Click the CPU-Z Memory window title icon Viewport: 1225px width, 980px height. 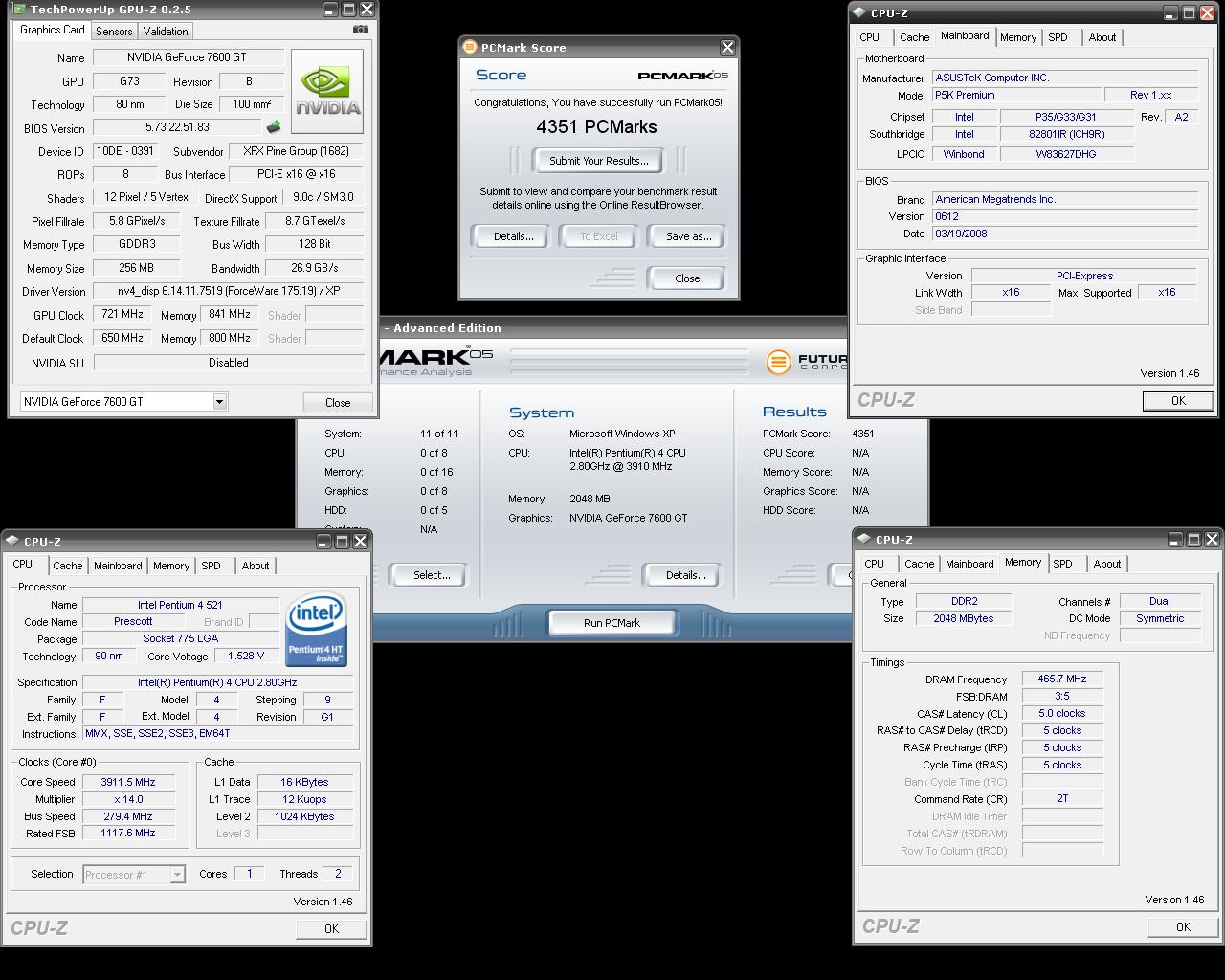(864, 540)
